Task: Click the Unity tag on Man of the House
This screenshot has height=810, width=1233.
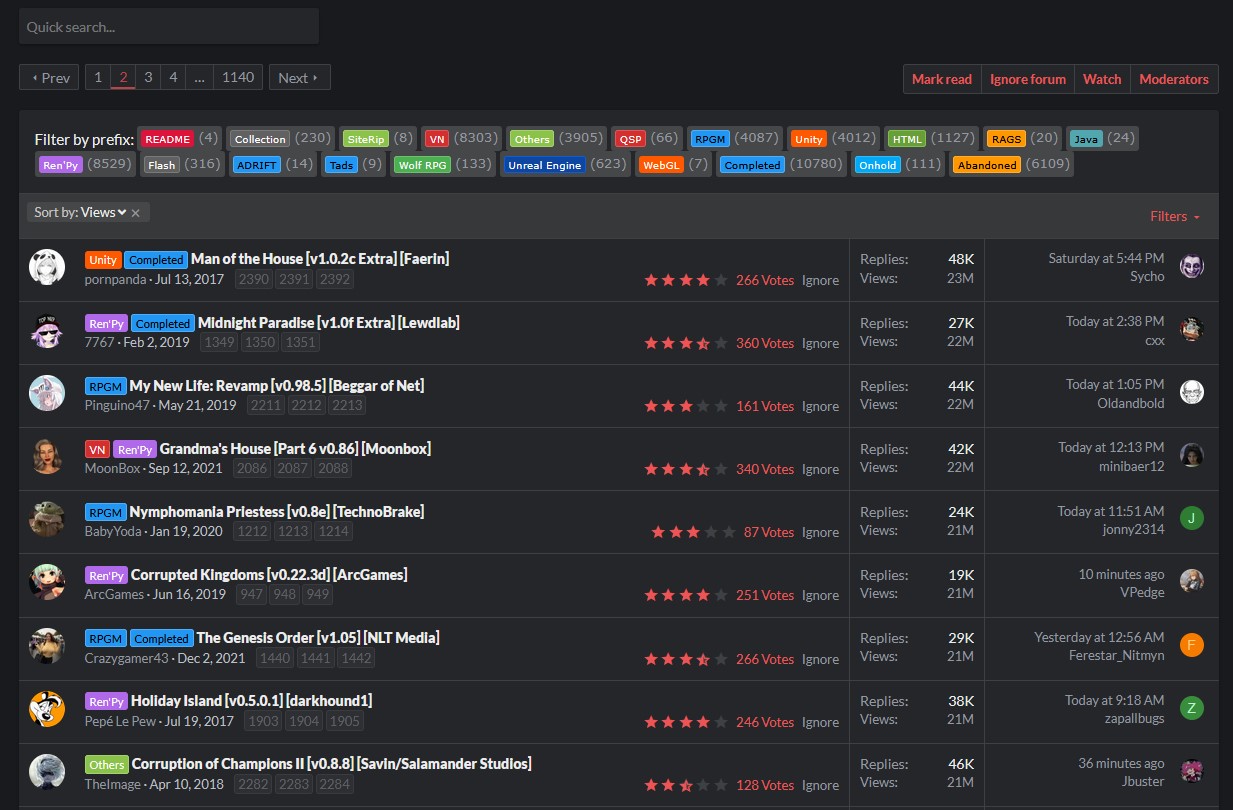Action: [103, 260]
